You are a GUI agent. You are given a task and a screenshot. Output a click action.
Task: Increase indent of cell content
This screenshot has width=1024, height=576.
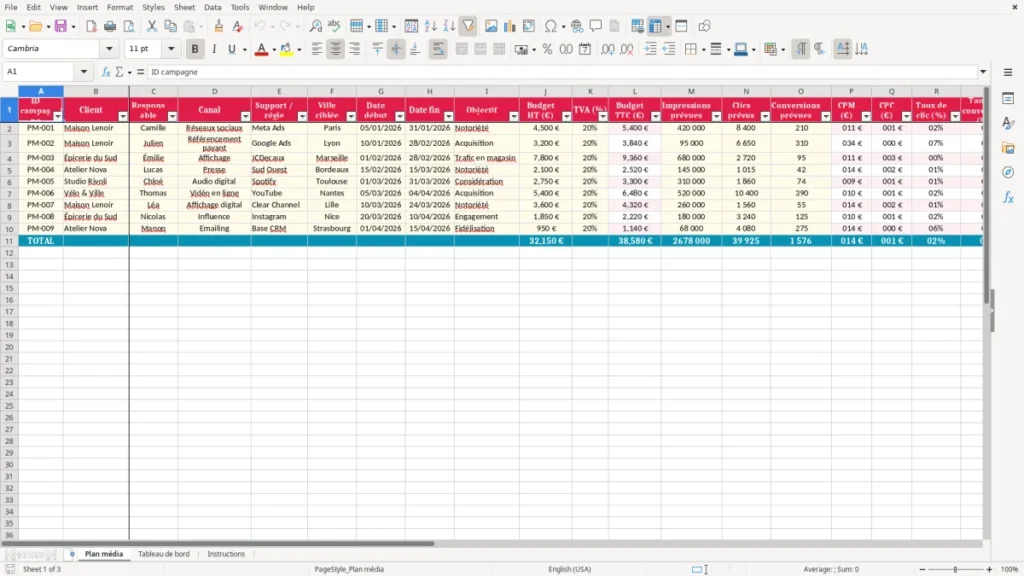point(650,49)
